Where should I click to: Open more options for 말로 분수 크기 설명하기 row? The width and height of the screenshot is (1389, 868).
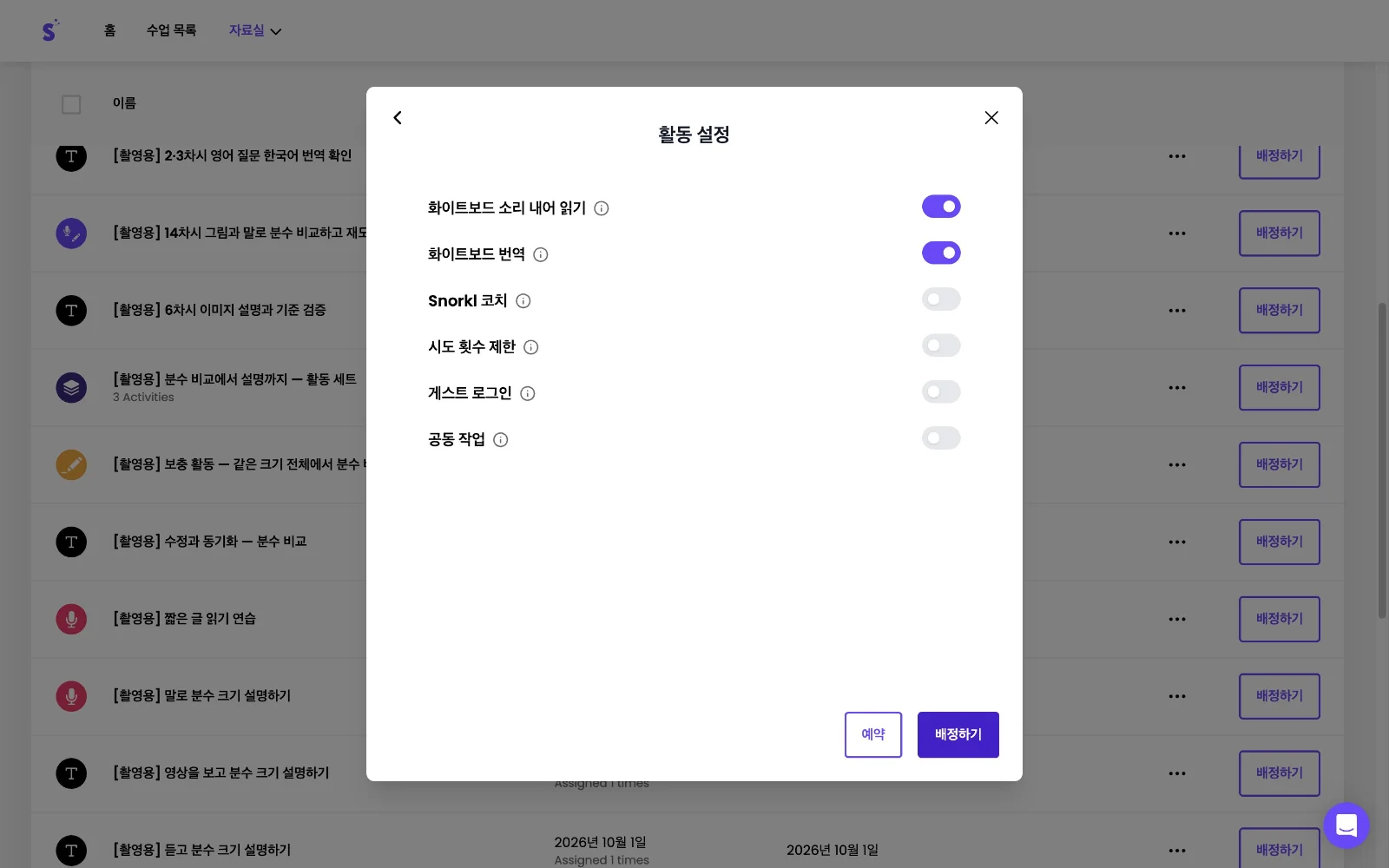1177,696
